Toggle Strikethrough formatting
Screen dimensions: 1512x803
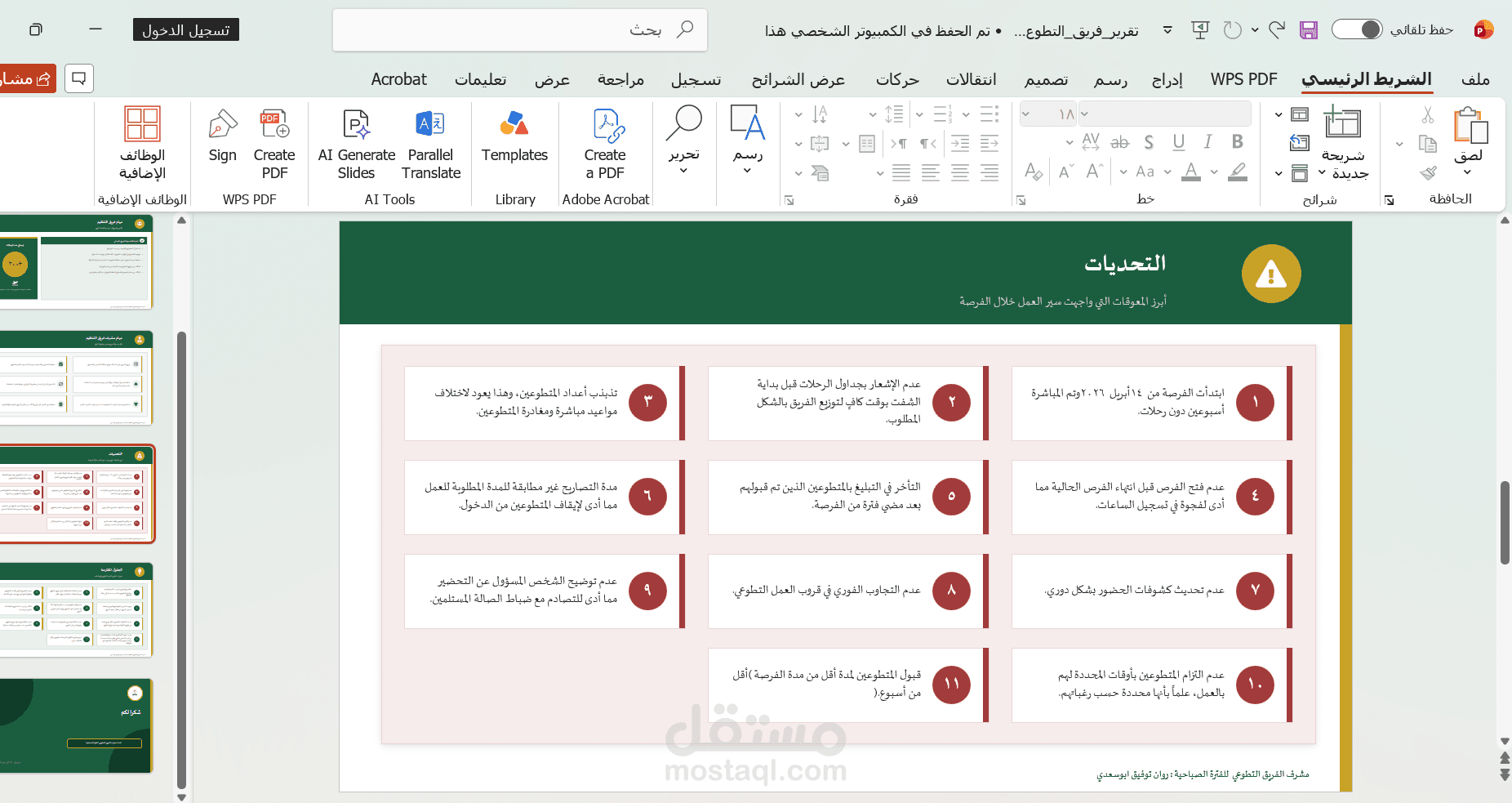pyautogui.click(x=1119, y=142)
